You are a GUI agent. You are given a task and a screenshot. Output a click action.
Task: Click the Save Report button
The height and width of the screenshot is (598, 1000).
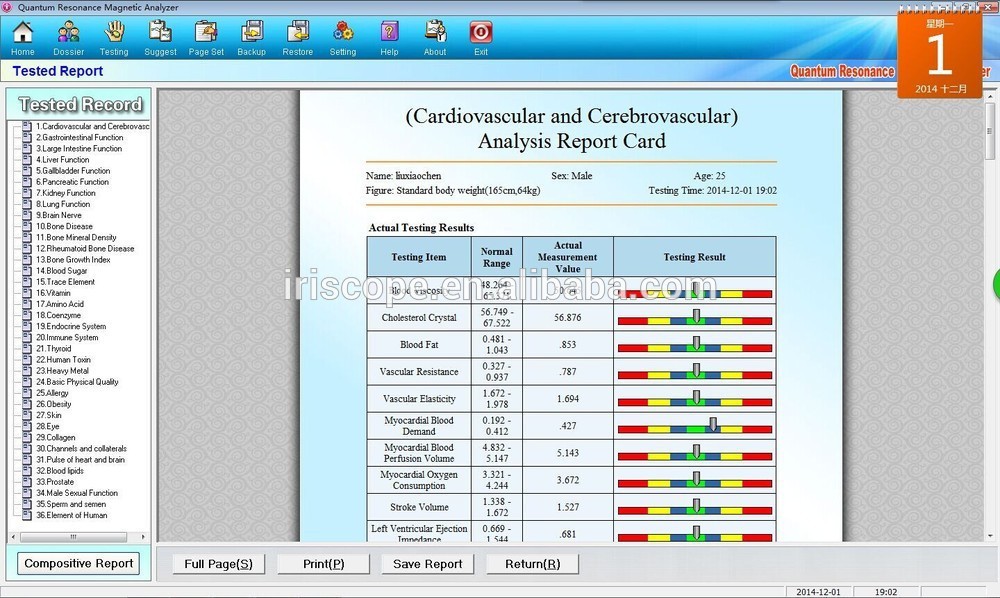pos(427,564)
